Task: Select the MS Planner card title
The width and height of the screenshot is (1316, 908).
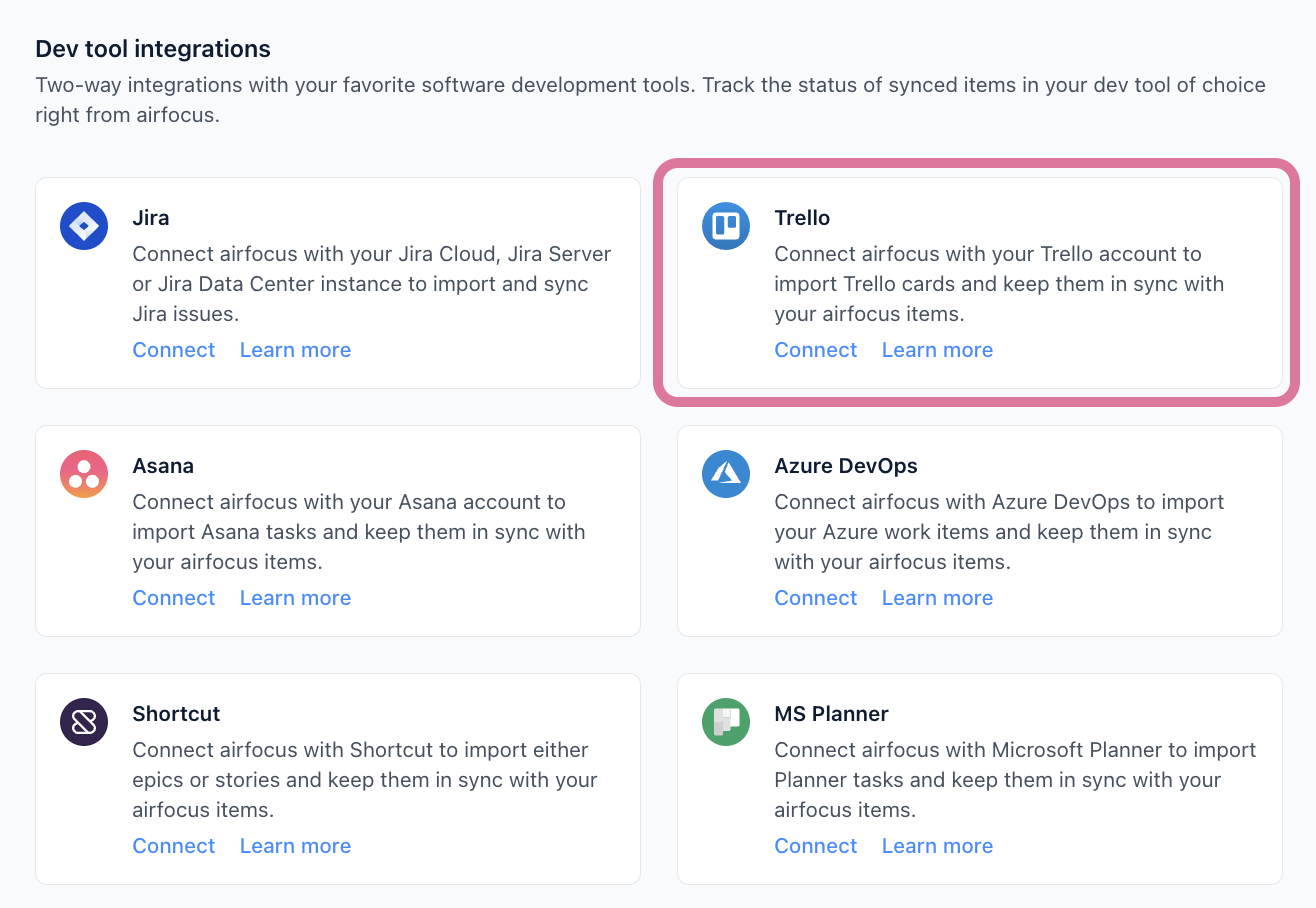Action: 831,714
